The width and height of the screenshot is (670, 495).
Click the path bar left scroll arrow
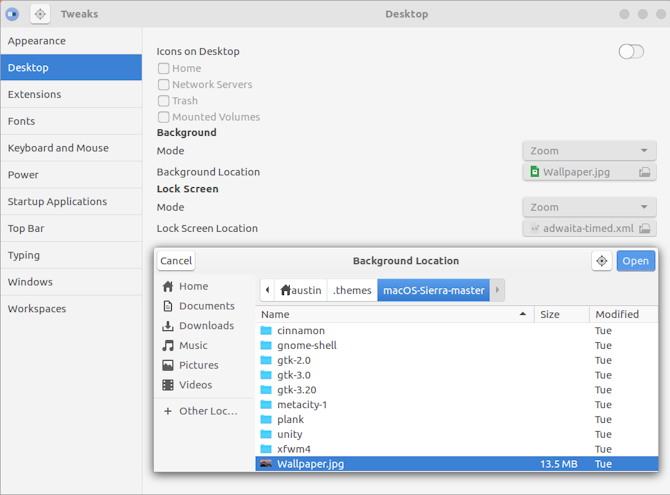(267, 290)
